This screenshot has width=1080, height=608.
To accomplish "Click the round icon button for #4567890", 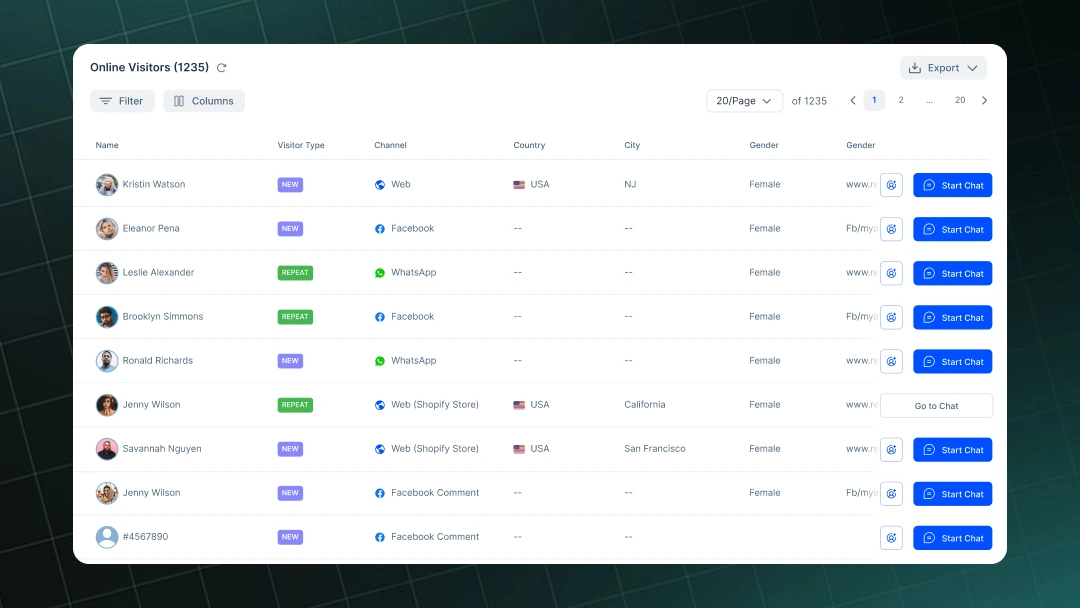I will pyautogui.click(x=891, y=538).
